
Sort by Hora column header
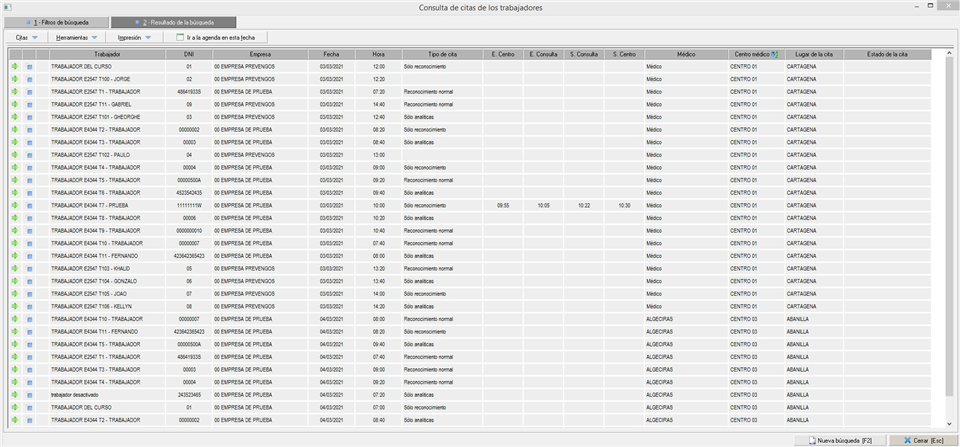(378, 54)
